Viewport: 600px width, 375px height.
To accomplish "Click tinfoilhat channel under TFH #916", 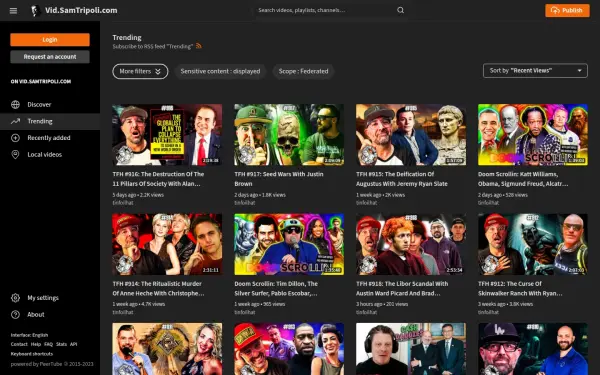I will point(123,203).
